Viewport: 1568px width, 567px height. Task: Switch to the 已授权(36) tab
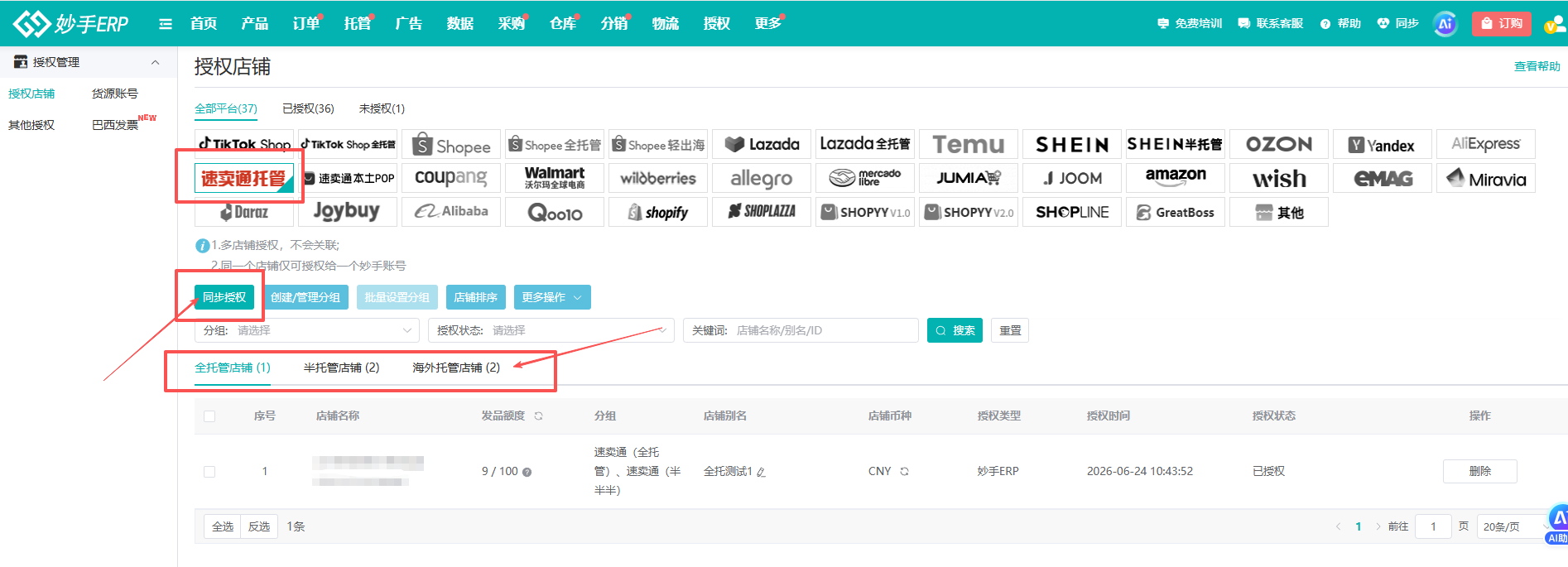[308, 108]
